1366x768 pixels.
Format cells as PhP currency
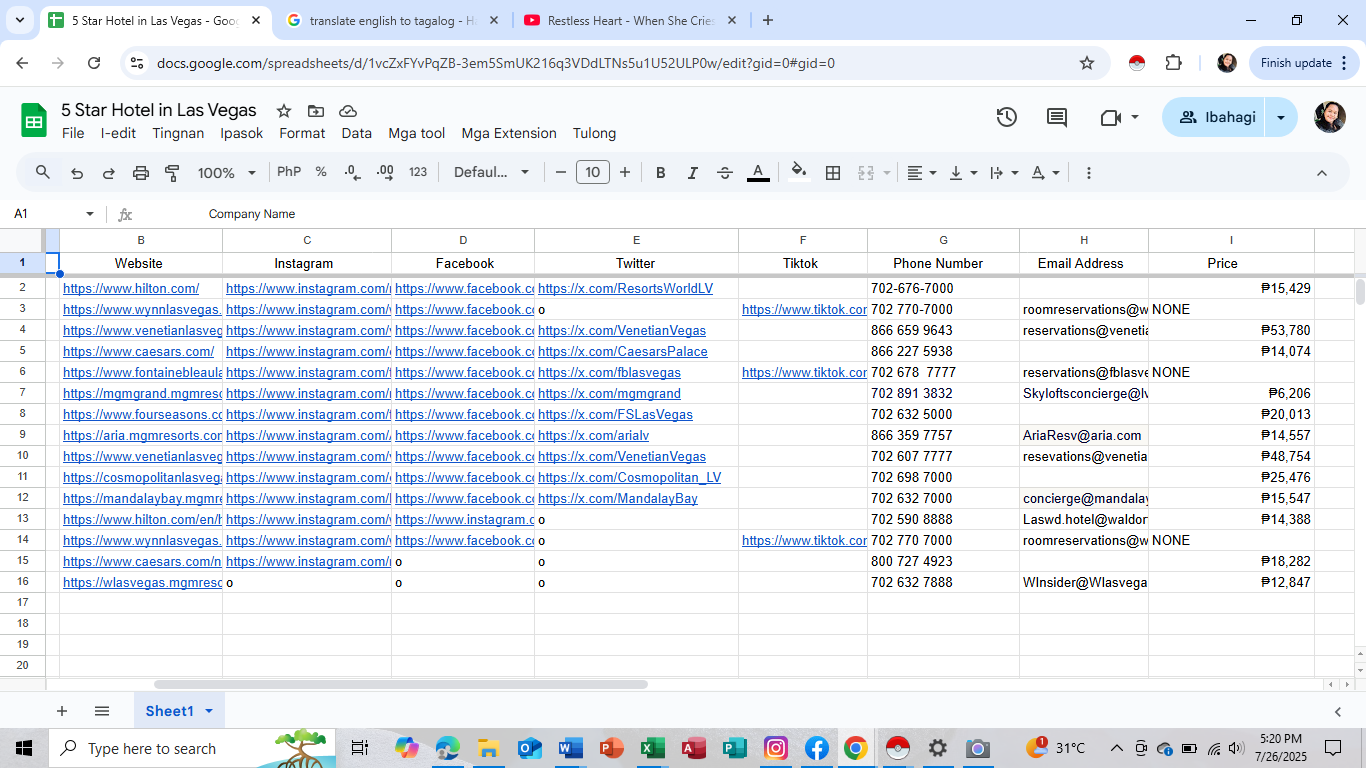289,172
